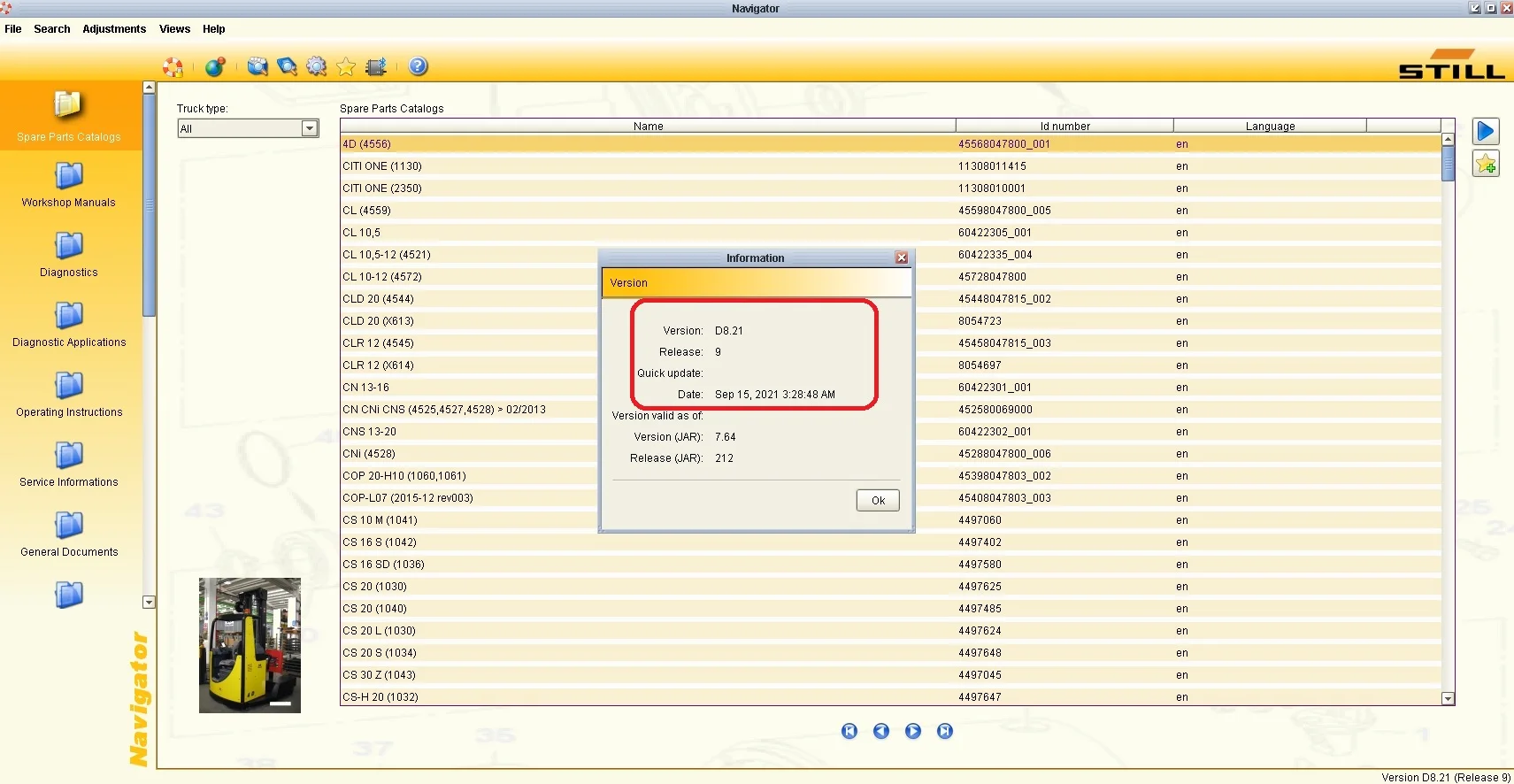Open the Spare Parts Catalogs section
This screenshot has height=784, width=1514.
point(69,116)
